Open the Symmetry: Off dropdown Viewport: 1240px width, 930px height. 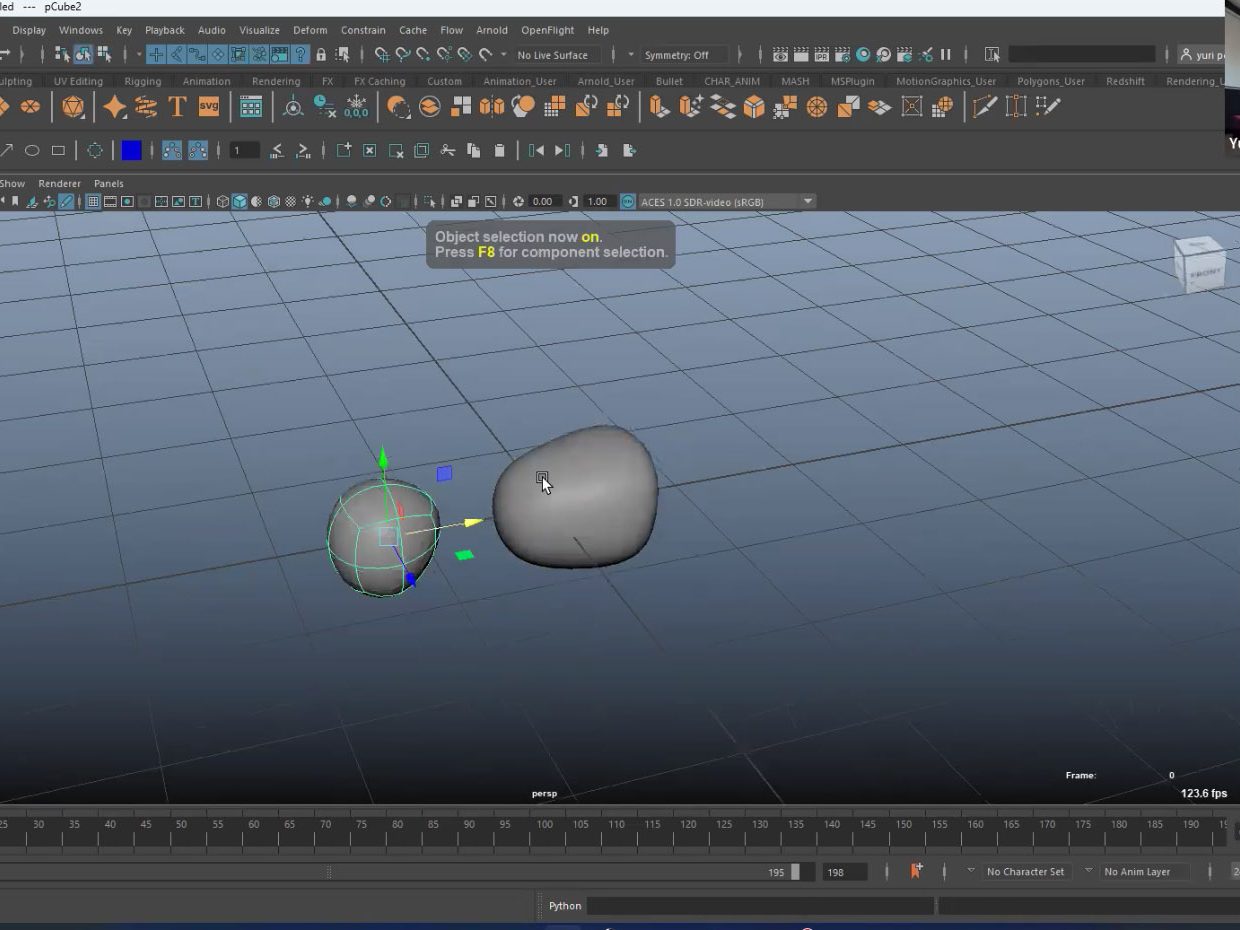pyautogui.click(x=676, y=55)
